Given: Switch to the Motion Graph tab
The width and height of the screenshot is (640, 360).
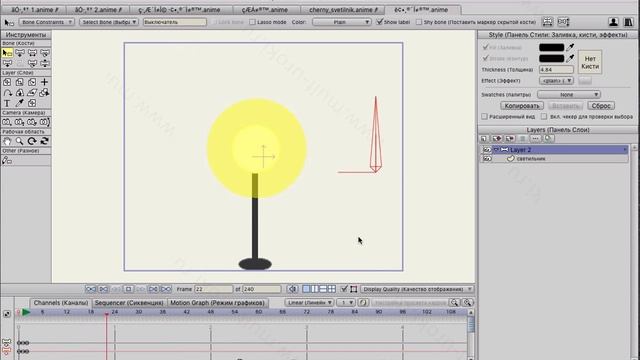Looking at the screenshot, I should tap(217, 303).
